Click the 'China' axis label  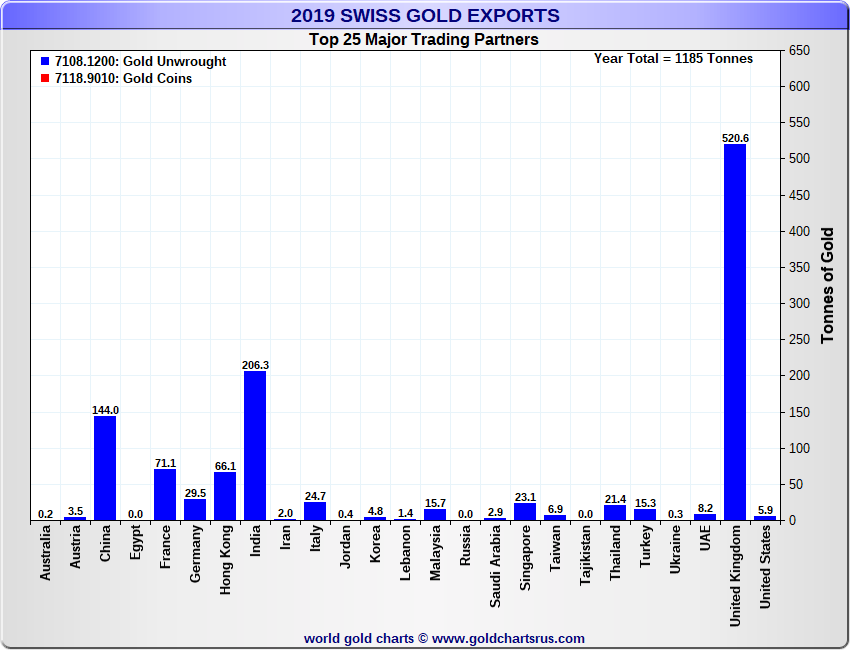pos(105,543)
